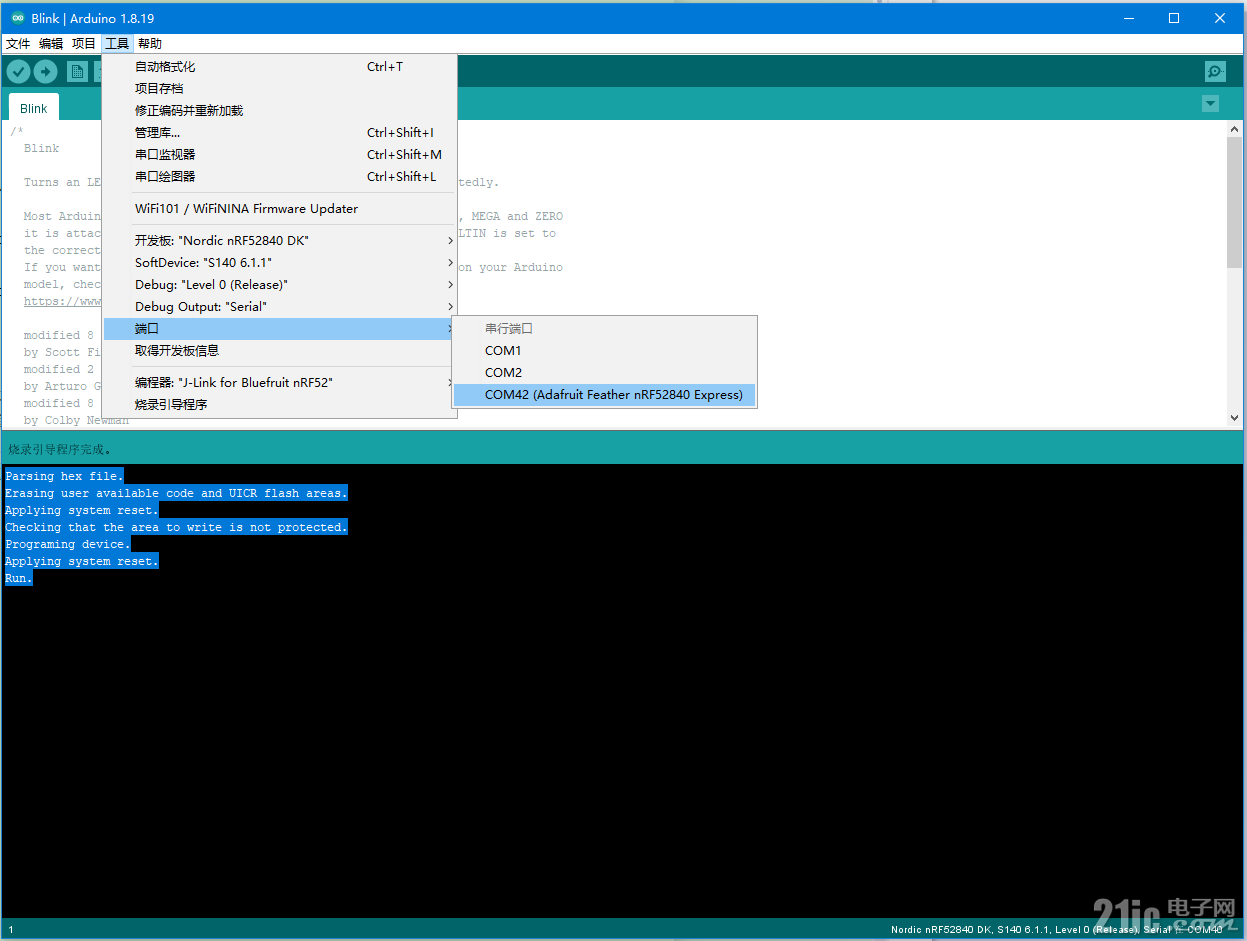Click 烧录引导程序 menu entry
Screen dimensions: 1247x941
click(280, 405)
